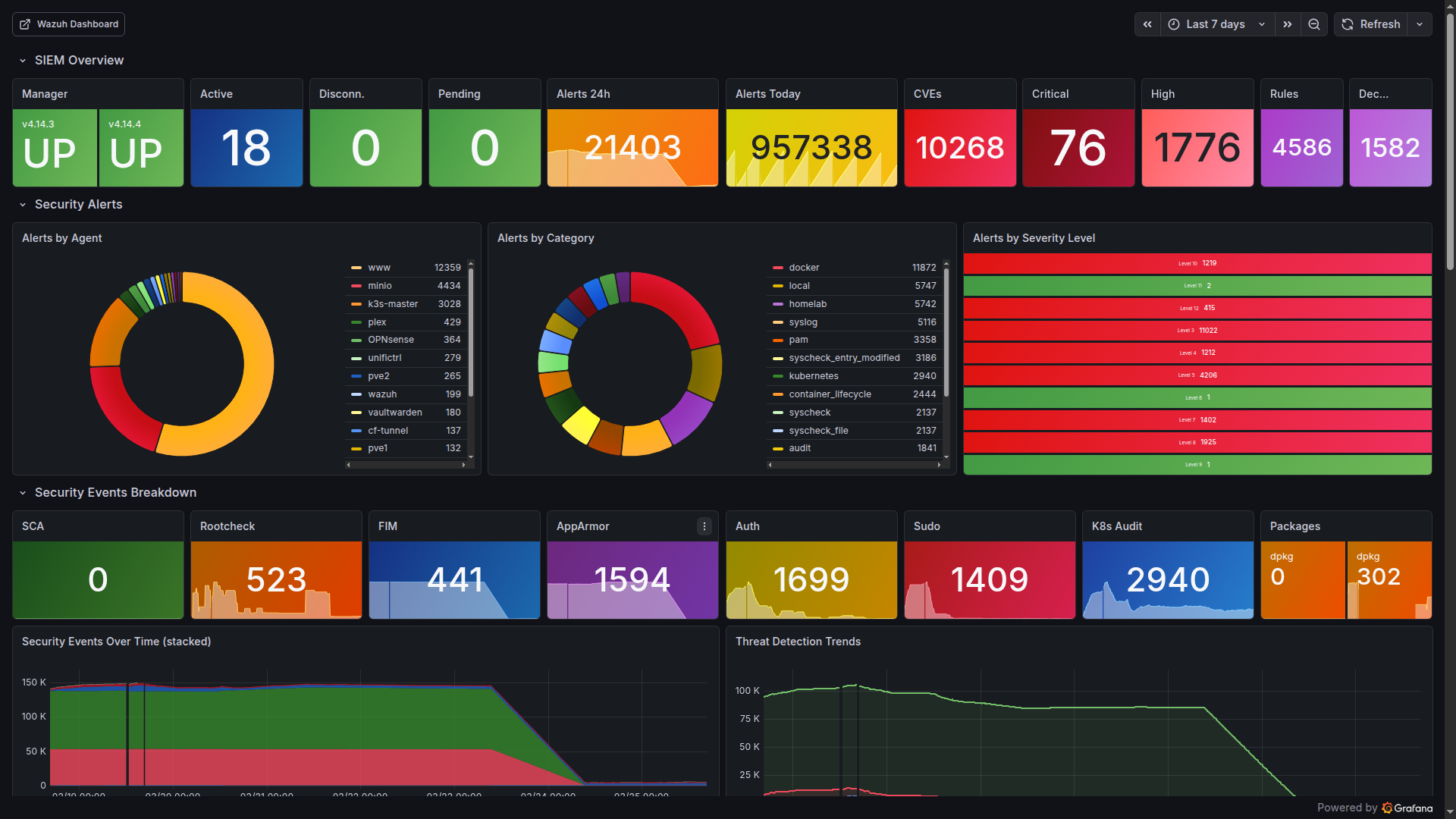Click the Wazuh Dashboard external link icon
This screenshot has width=1456, height=819.
click(x=25, y=24)
